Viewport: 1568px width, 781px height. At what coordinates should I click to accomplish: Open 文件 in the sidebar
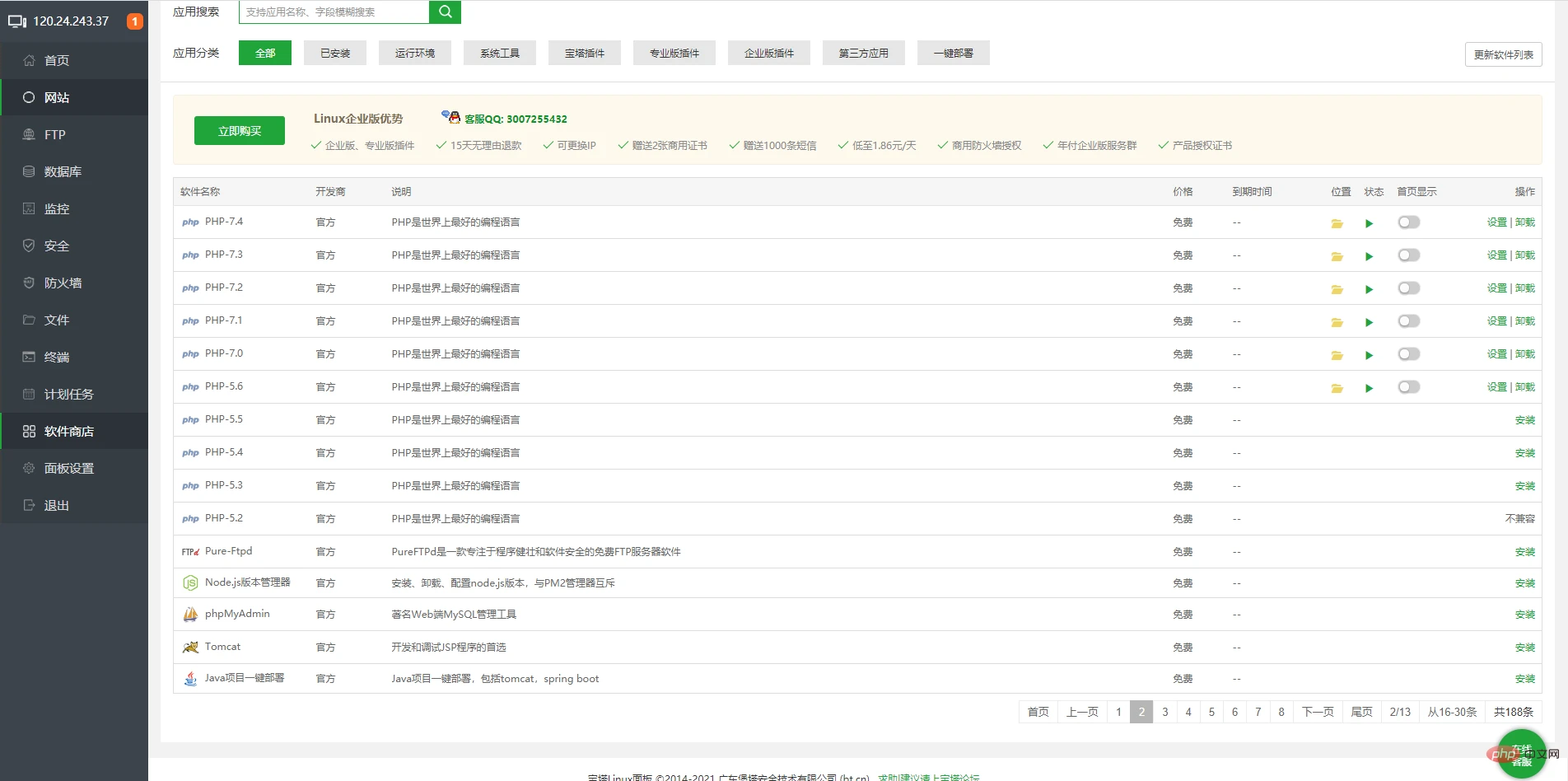point(74,320)
